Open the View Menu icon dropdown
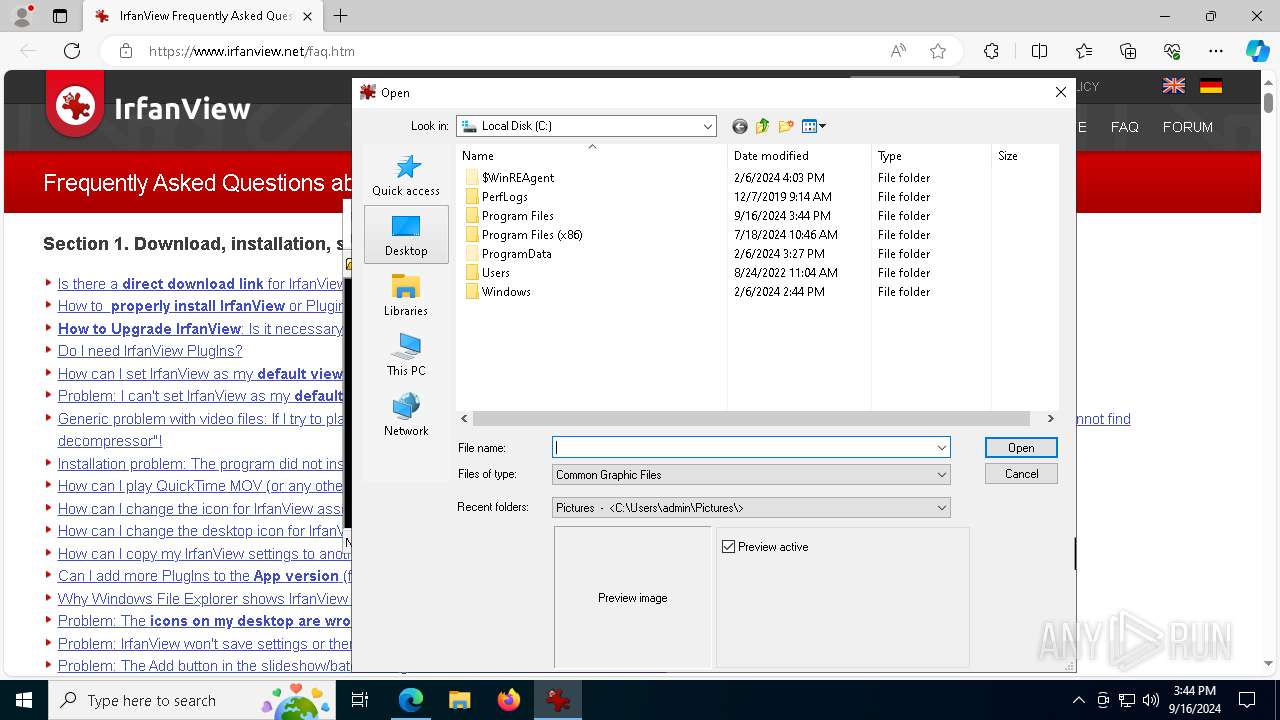1280x720 pixels. click(x=814, y=126)
